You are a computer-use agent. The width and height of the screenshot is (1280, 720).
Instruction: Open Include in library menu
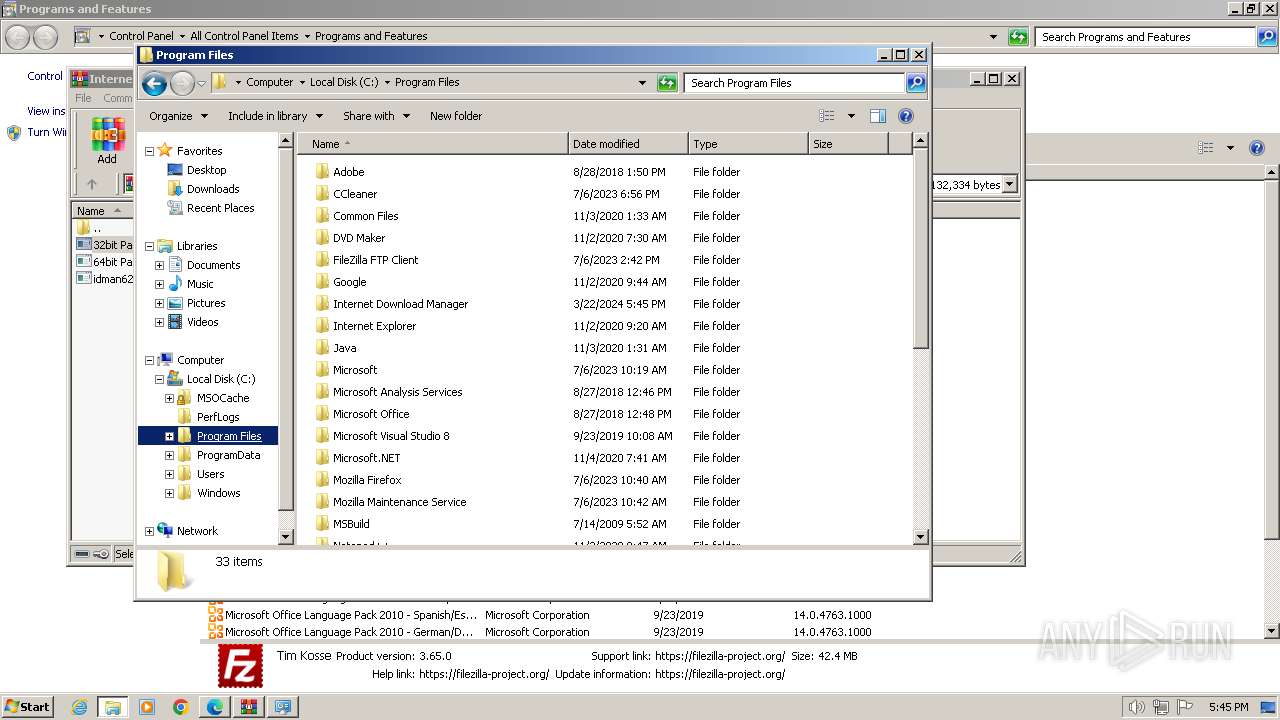[274, 116]
